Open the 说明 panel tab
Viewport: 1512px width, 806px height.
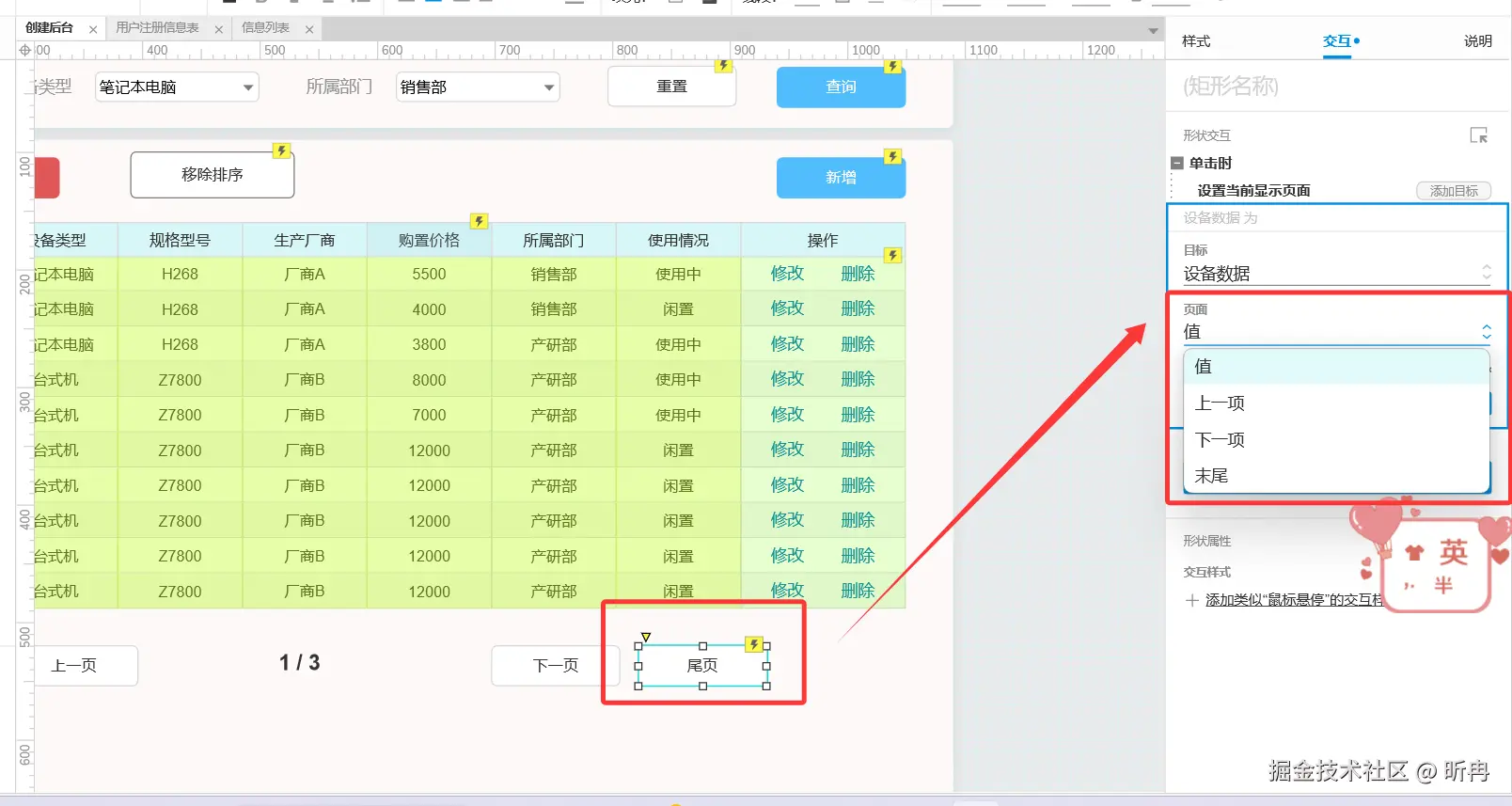[1478, 41]
